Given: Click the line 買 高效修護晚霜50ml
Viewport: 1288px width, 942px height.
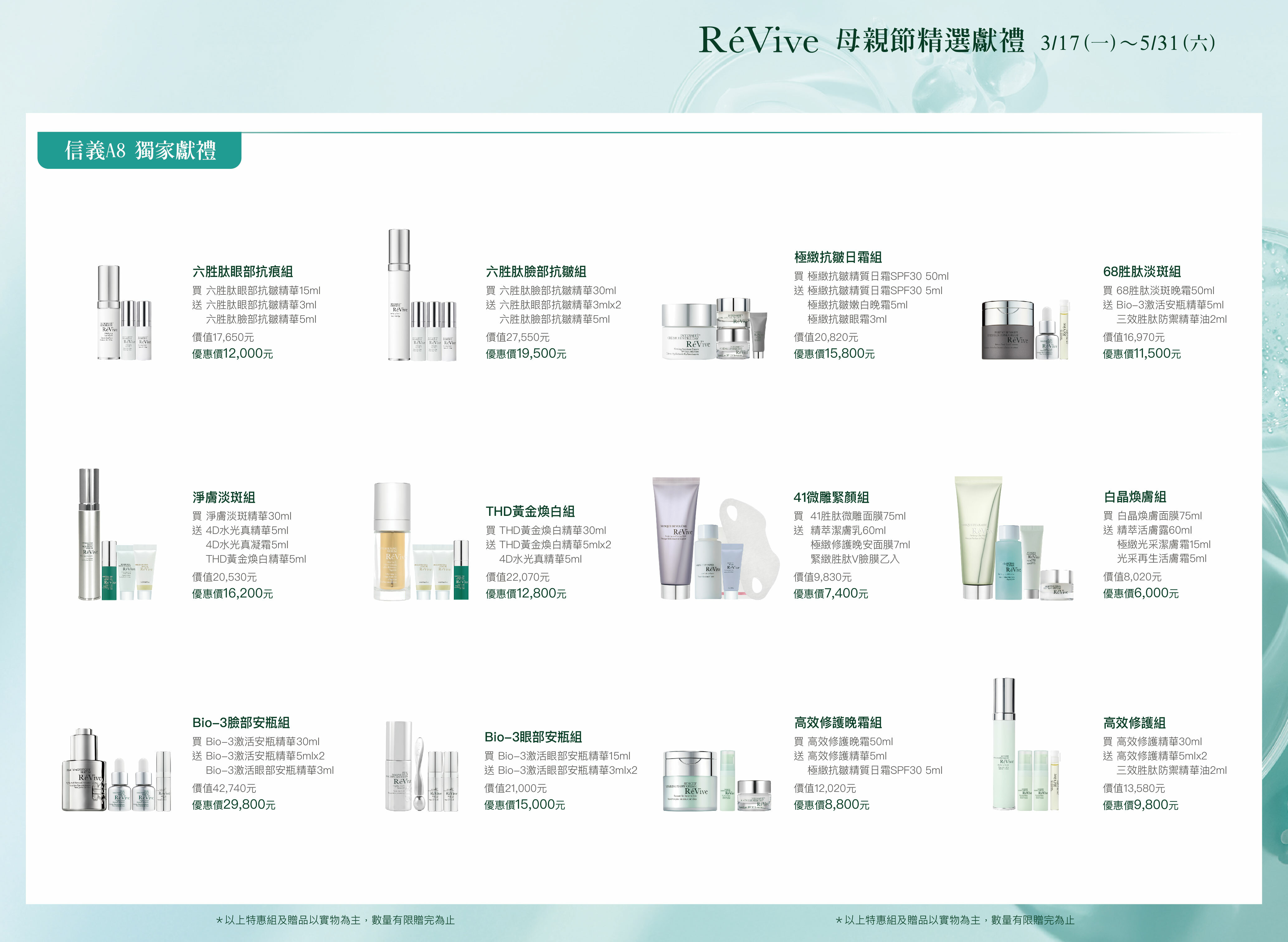Looking at the screenshot, I should 843,741.
